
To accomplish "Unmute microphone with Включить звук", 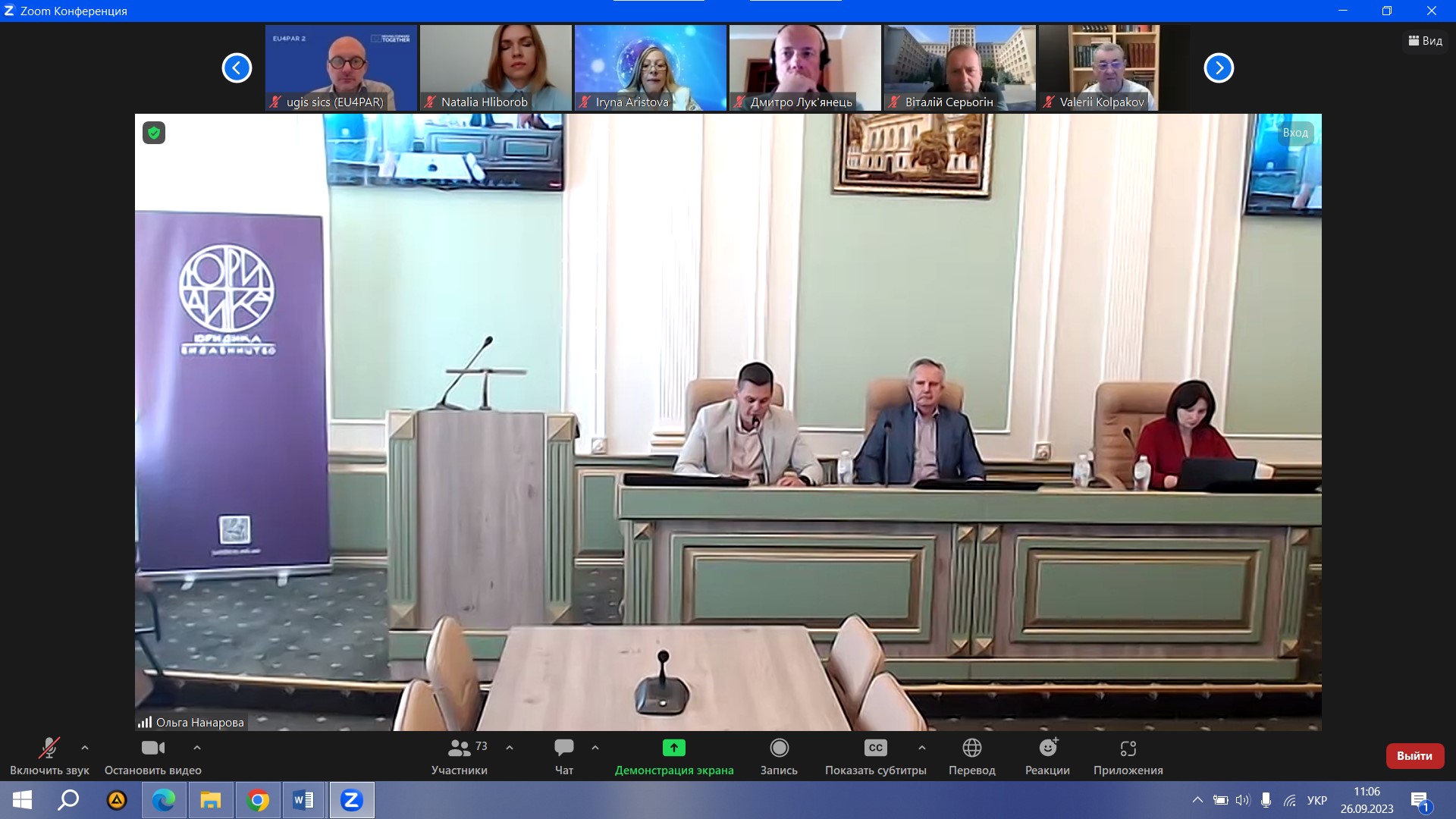I will point(49,757).
